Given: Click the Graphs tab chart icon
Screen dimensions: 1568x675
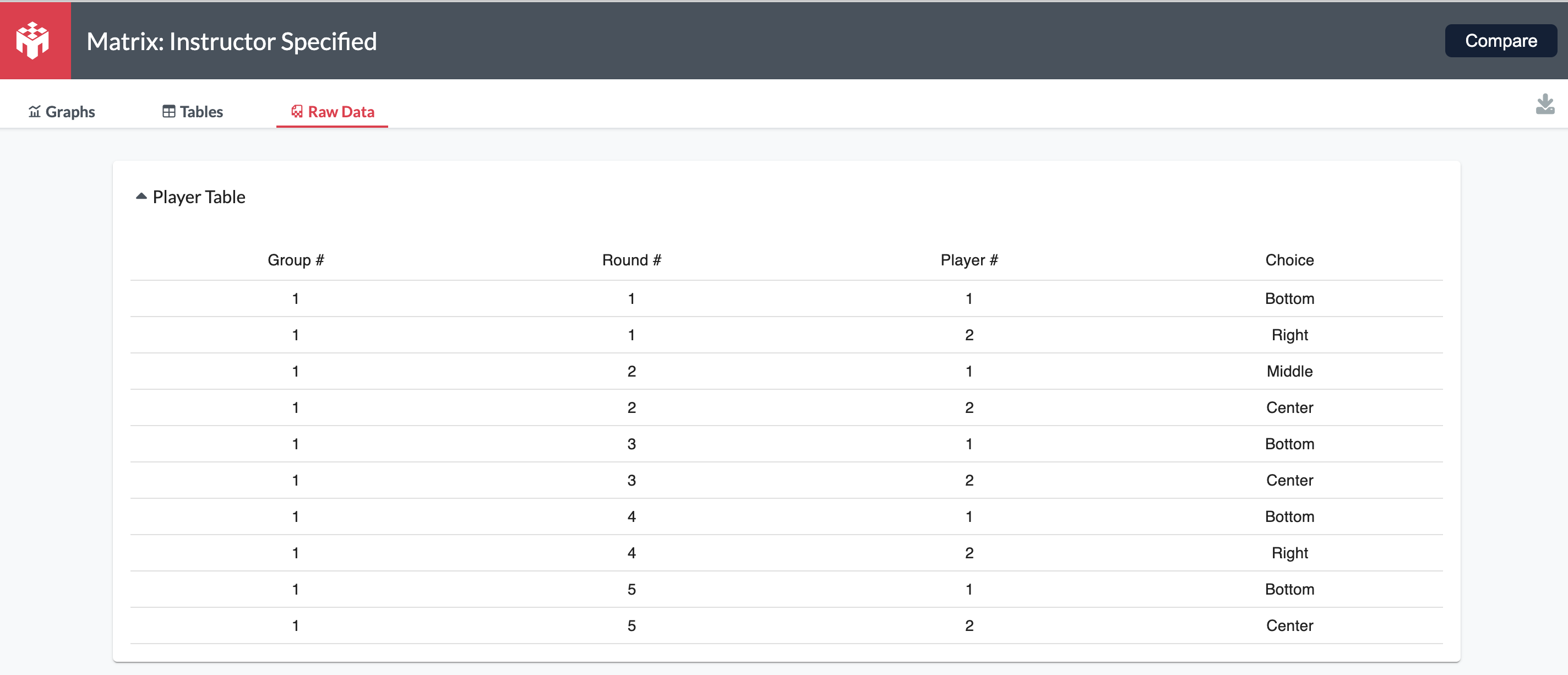Looking at the screenshot, I should click(35, 111).
